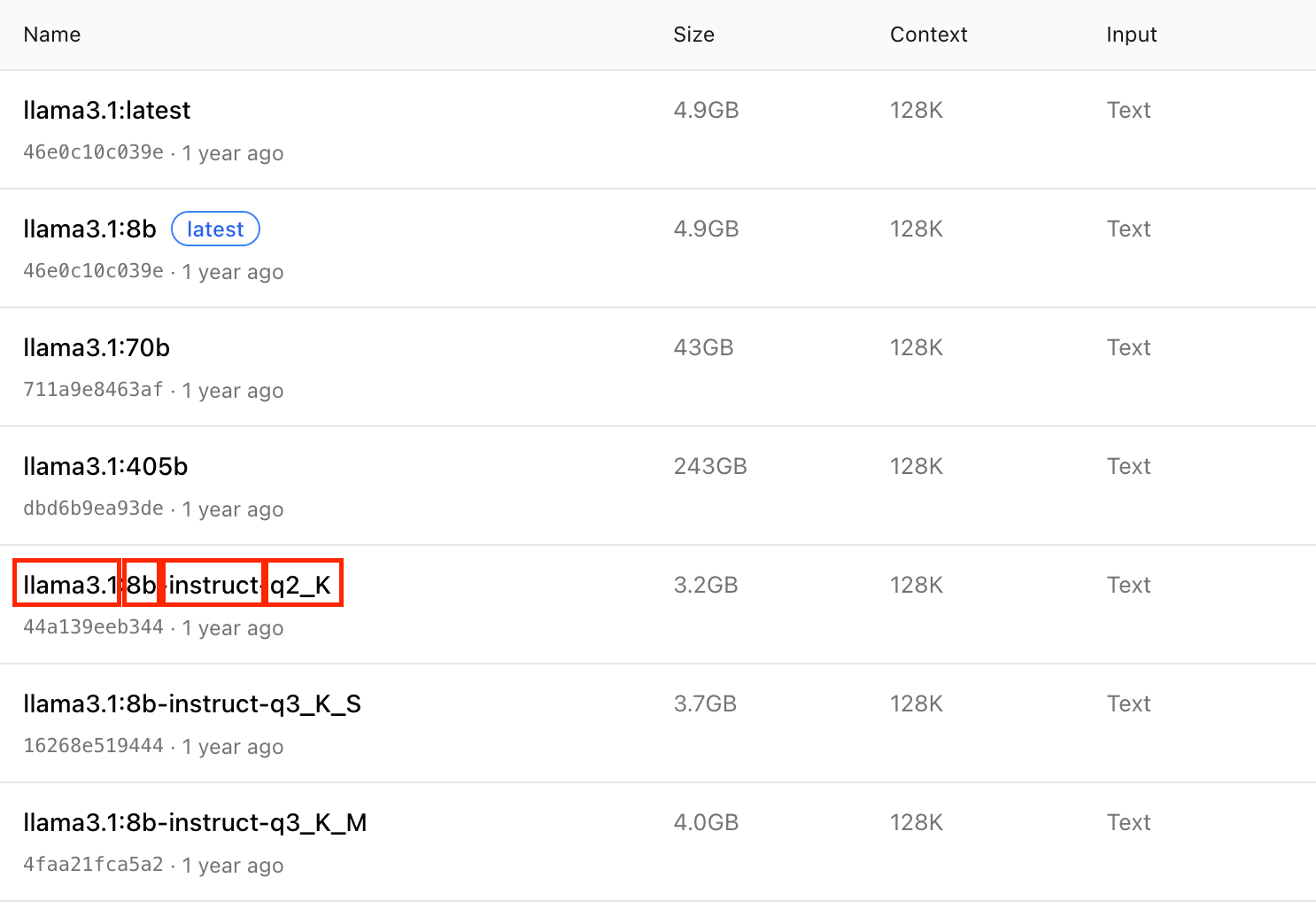Viewport: 1316px width, 909px height.
Task: Click hash 46e0c10c039e under llama3.1:8b
Action: [x=93, y=271]
